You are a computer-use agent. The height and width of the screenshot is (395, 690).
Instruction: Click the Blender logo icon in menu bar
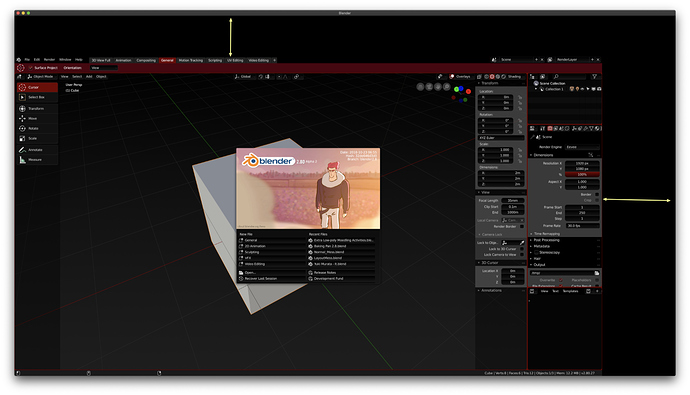coord(18,60)
